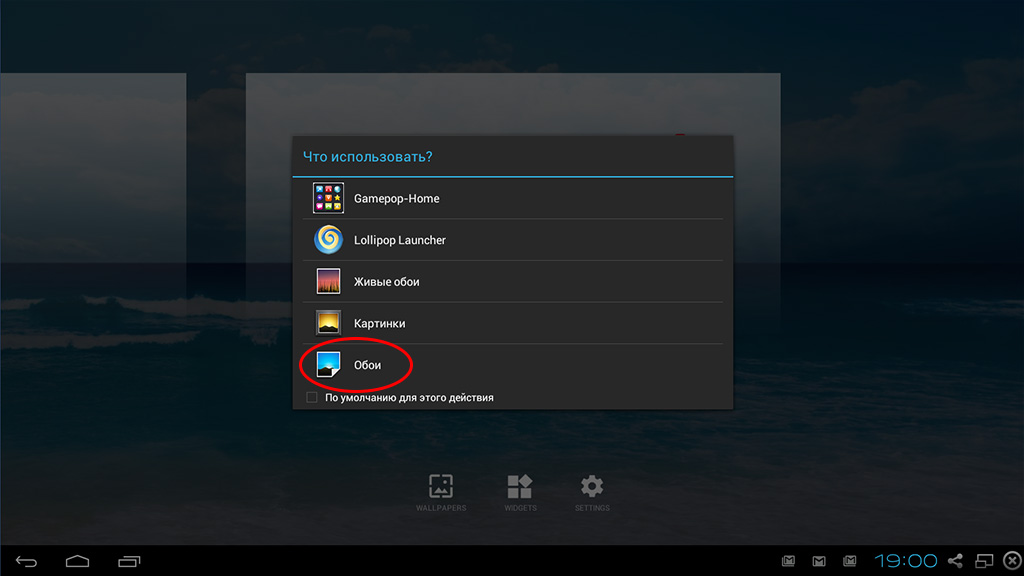This screenshot has height=576, width=1024.
Task: Pick the Картинки gallery icon
Action: [328, 323]
